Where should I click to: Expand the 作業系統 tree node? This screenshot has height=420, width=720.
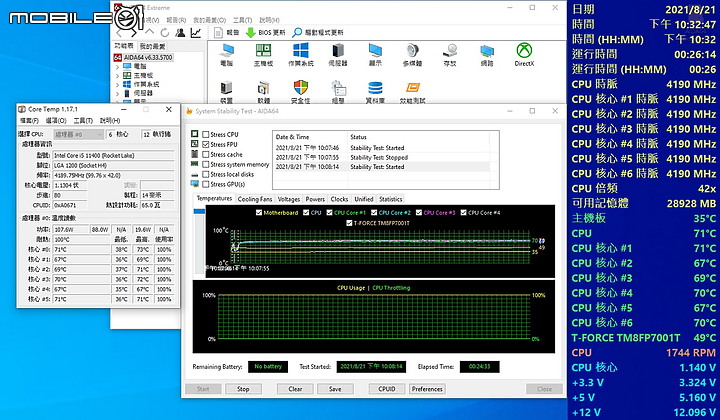117,84
